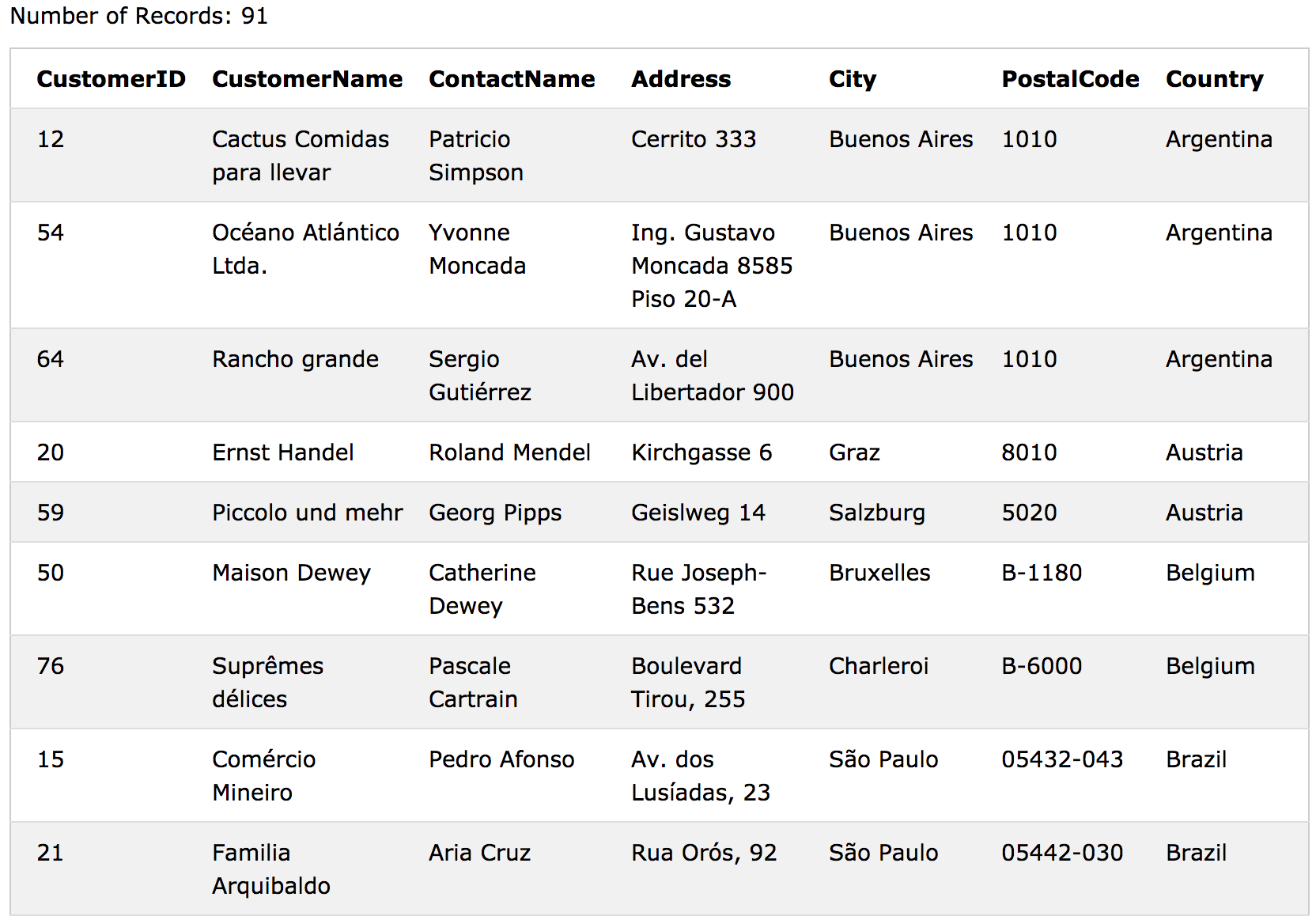Click the Ernst Handel customer name
The image size is (1316, 916).
tap(282, 452)
